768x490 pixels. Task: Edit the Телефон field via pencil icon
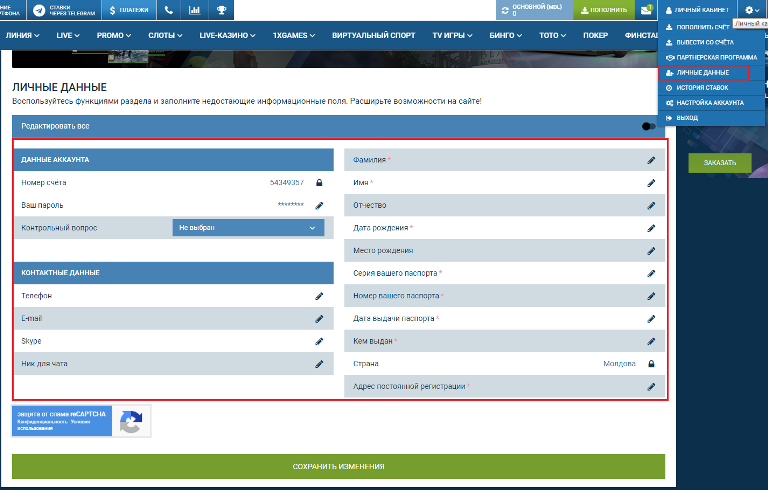coord(320,296)
